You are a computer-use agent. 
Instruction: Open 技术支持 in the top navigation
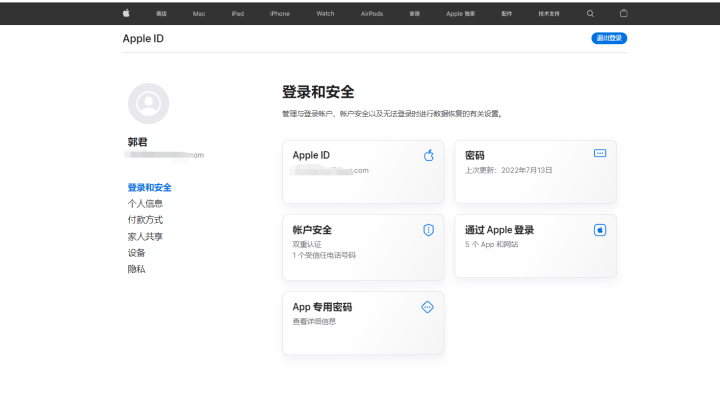[549, 14]
